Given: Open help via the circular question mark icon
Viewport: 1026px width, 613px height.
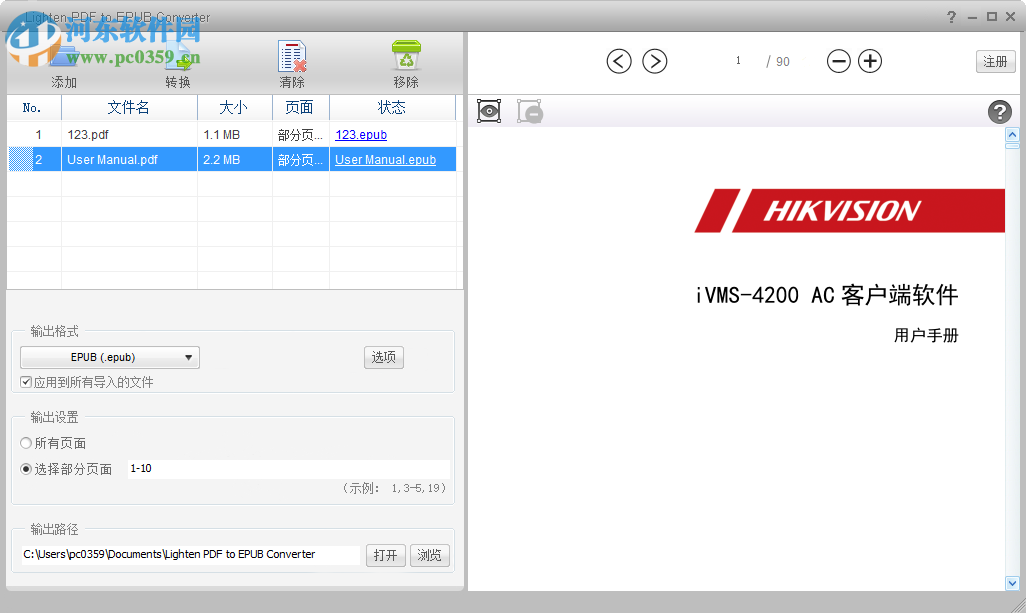Looking at the screenshot, I should [1000, 112].
